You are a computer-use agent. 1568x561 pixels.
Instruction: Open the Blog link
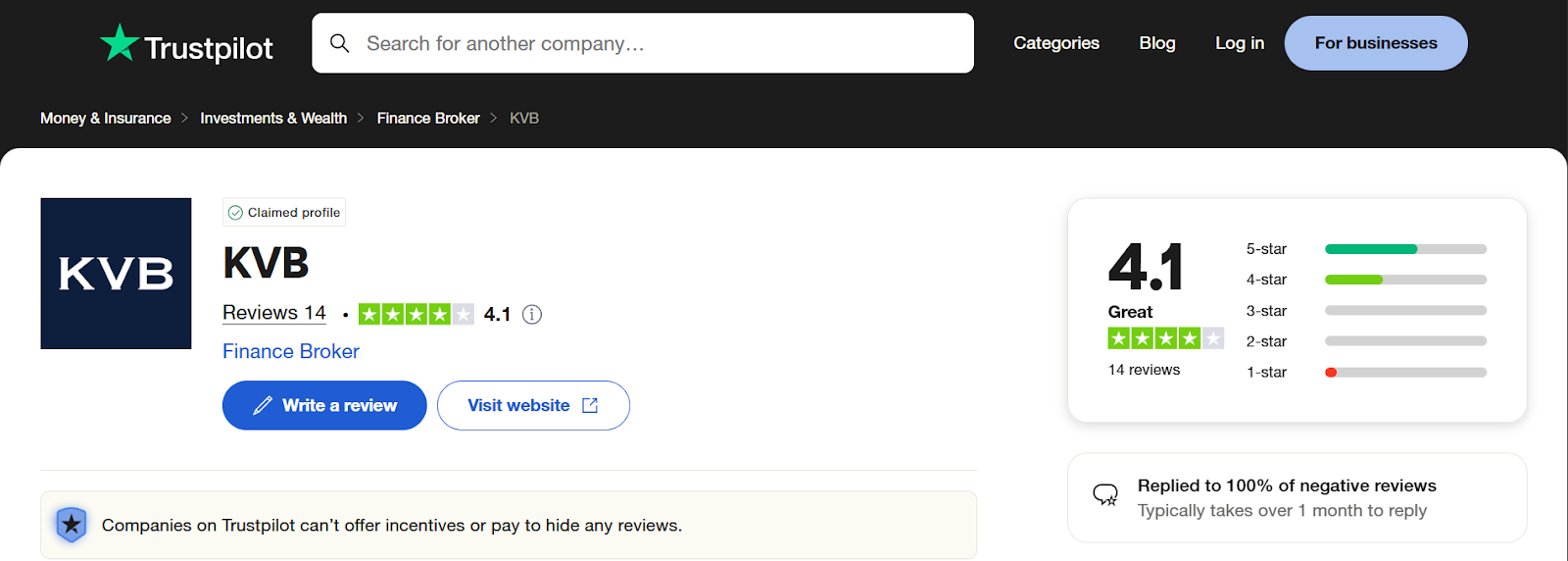1157,43
